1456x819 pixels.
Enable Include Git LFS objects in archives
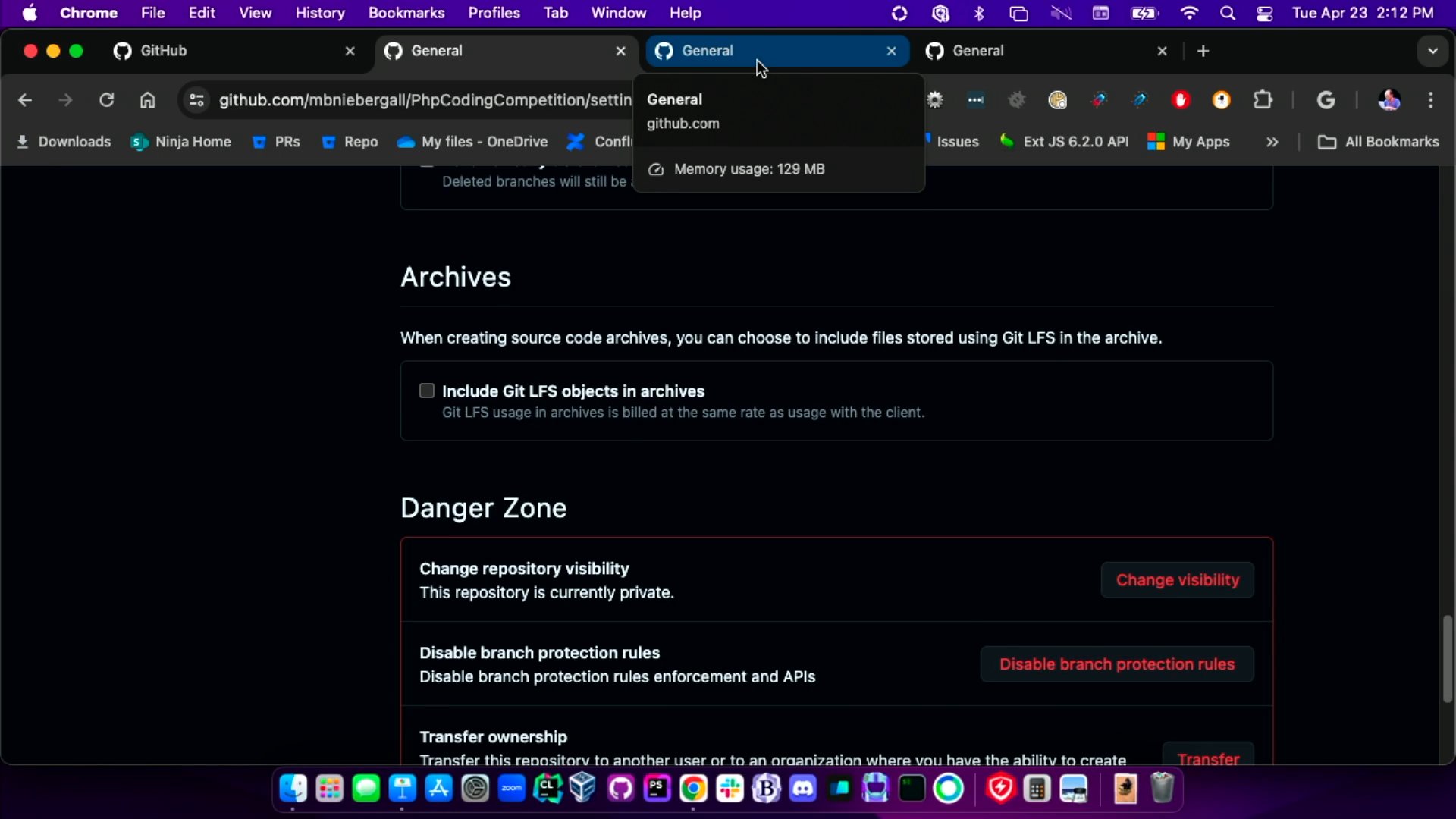click(x=427, y=391)
